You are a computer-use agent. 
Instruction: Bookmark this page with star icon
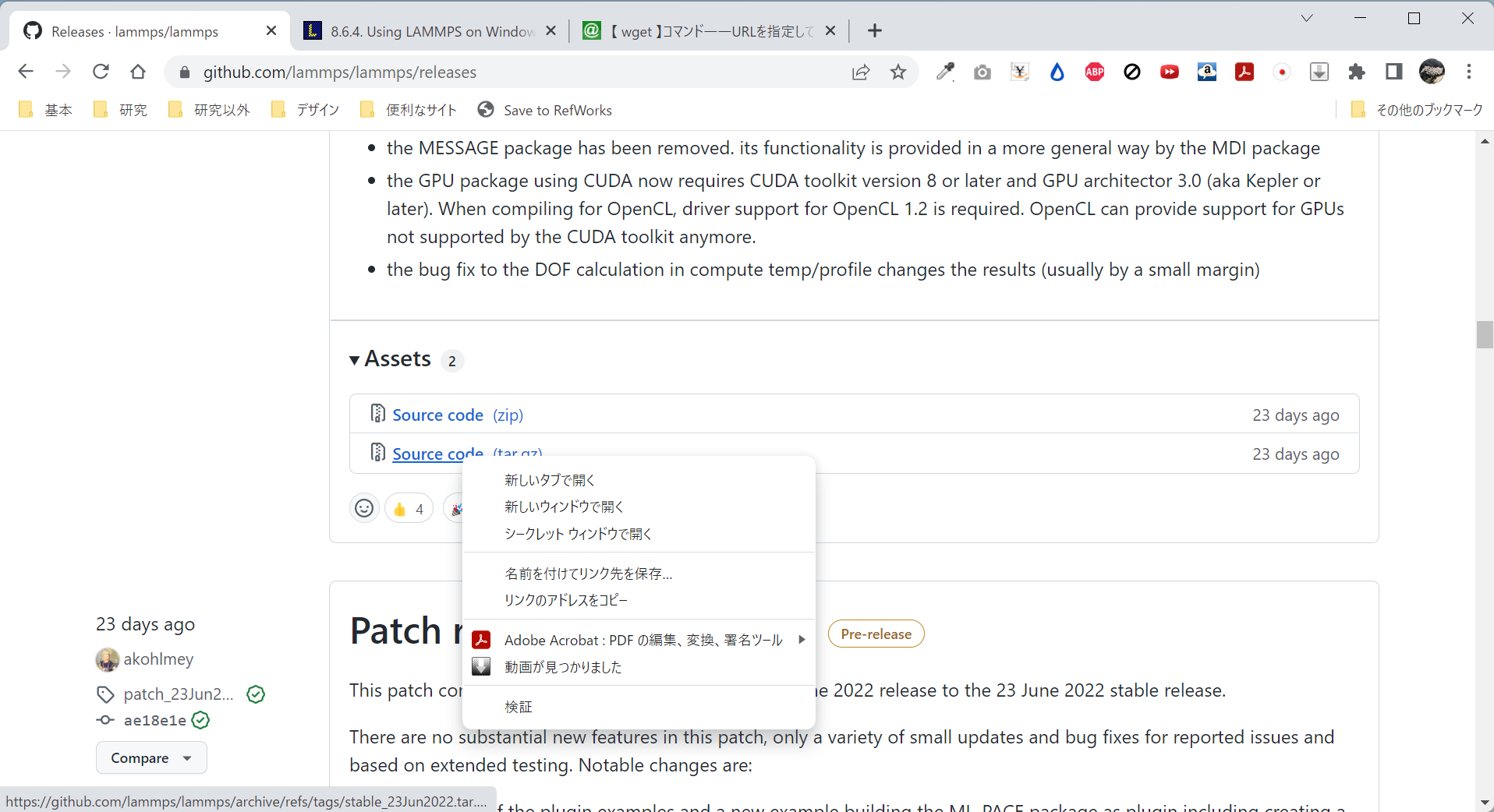click(x=898, y=72)
